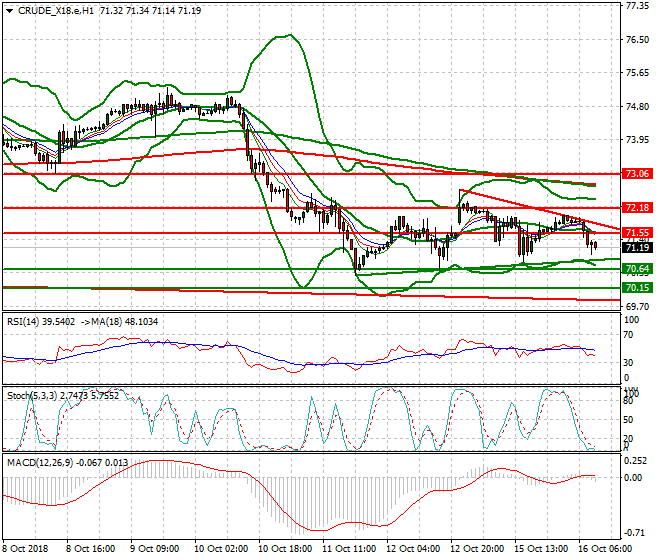This screenshot has height=560, width=660.
Task: Select the Stoch(5,3,3) indicator label
Action: click(x=63, y=395)
